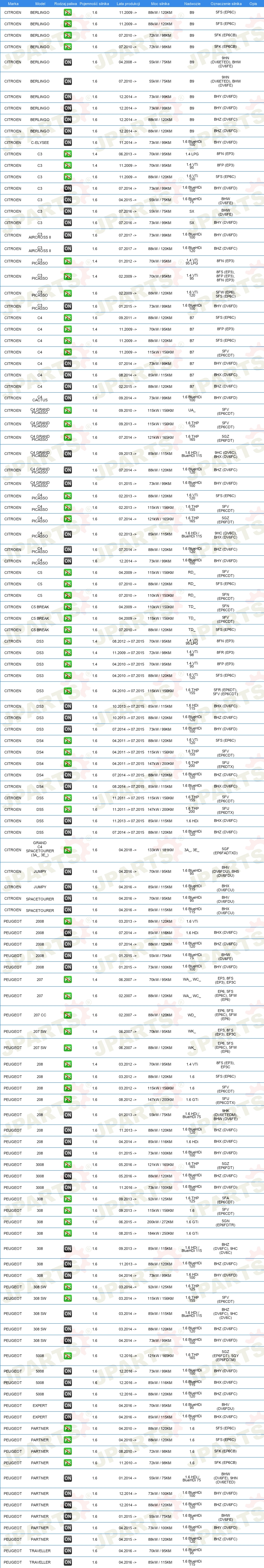Screen dimensions: 264x1568
Task: Click the diesel icon in the TRAVELLER 85kW row
Action: point(68,1563)
